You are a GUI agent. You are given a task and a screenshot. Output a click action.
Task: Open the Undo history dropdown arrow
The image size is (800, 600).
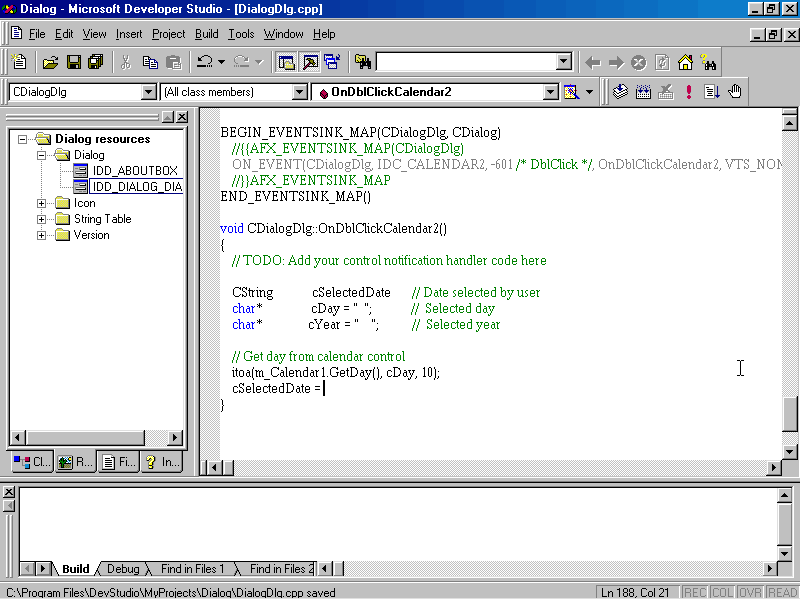click(221, 62)
